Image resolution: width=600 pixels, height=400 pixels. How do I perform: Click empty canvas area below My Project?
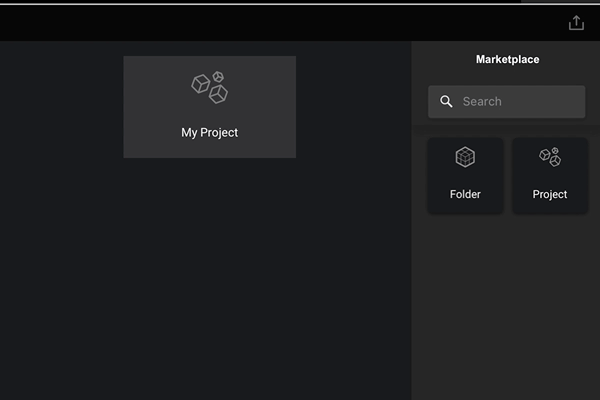tap(209, 280)
